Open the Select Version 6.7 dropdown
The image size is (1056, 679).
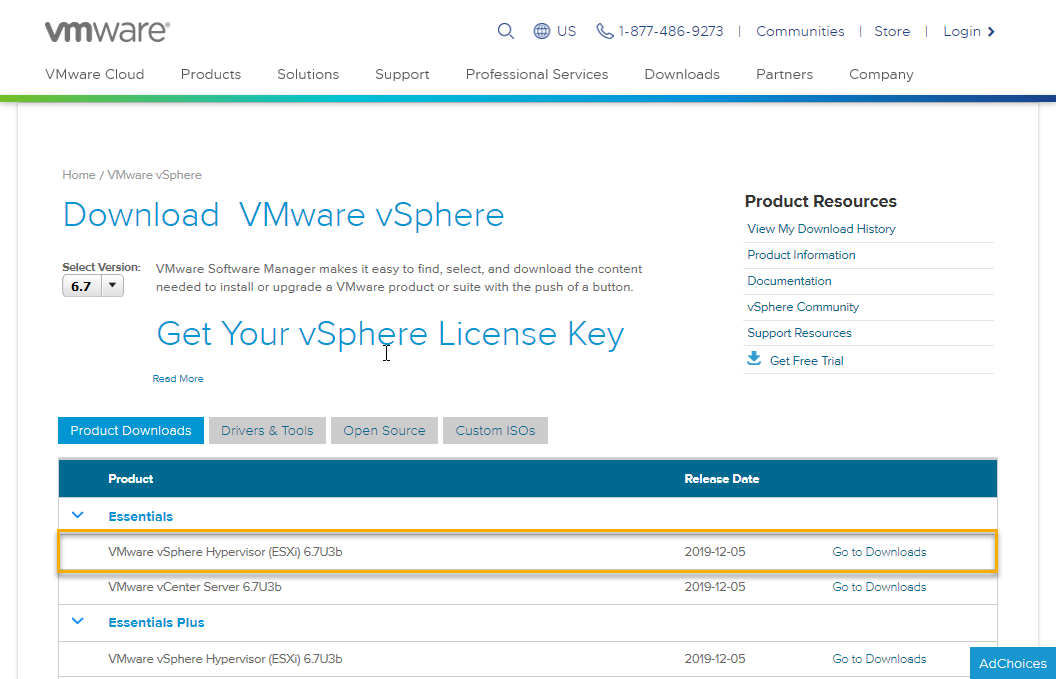click(x=93, y=286)
